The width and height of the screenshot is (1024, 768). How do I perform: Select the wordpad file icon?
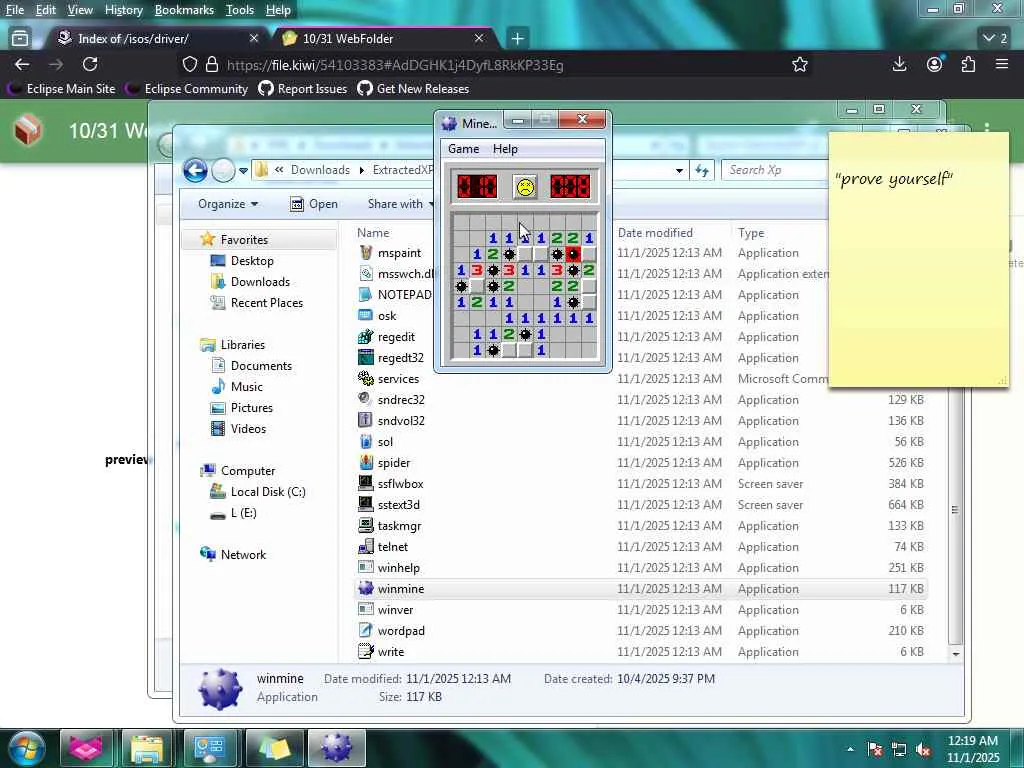[366, 630]
